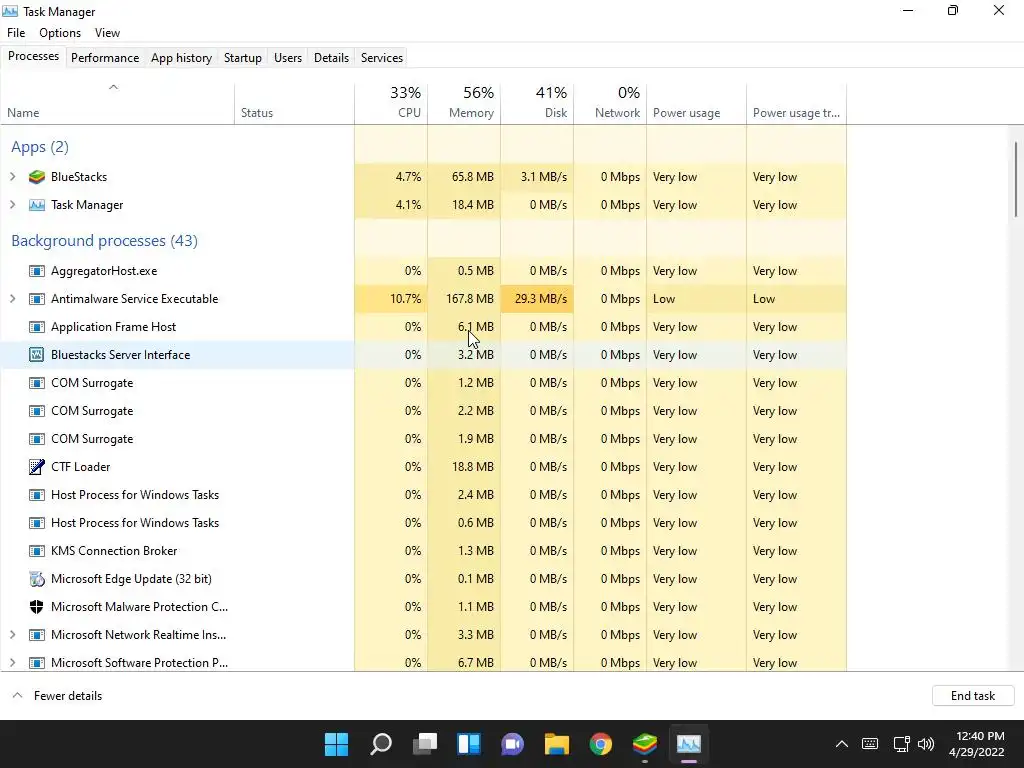This screenshot has height=768, width=1024.
Task: Select 'Host Process for Windows Tasks' 2.4 MB row
Action: point(423,495)
